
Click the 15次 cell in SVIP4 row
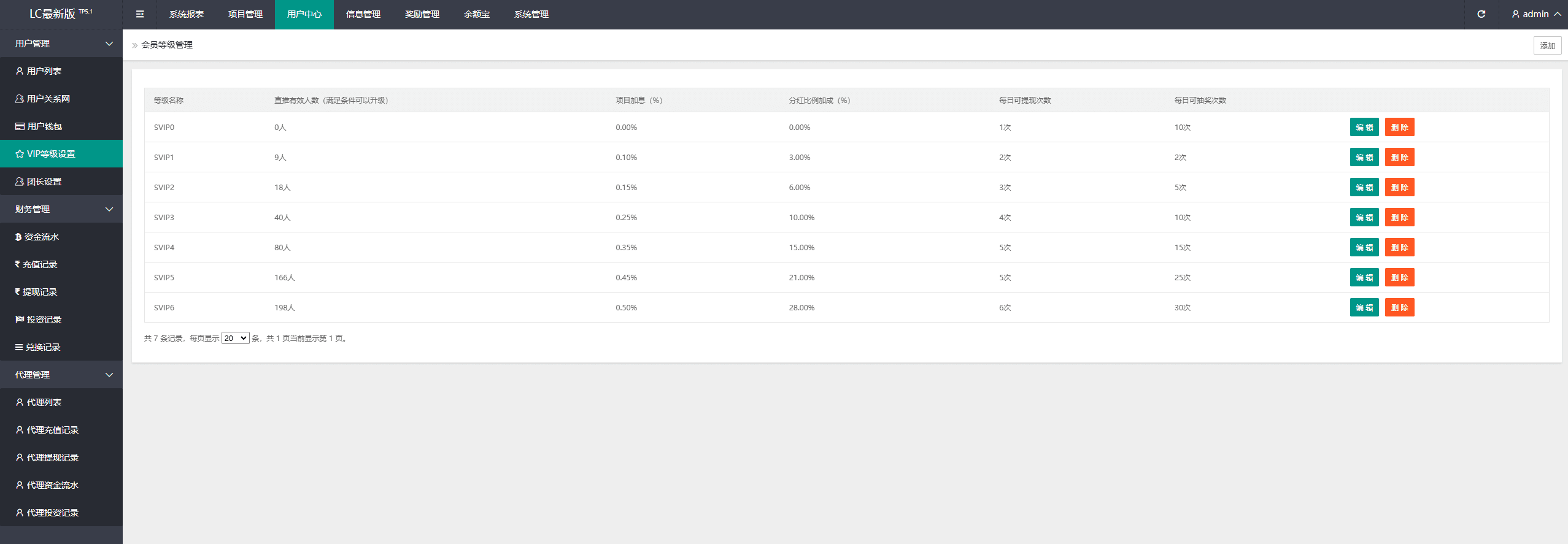pyautogui.click(x=1183, y=247)
